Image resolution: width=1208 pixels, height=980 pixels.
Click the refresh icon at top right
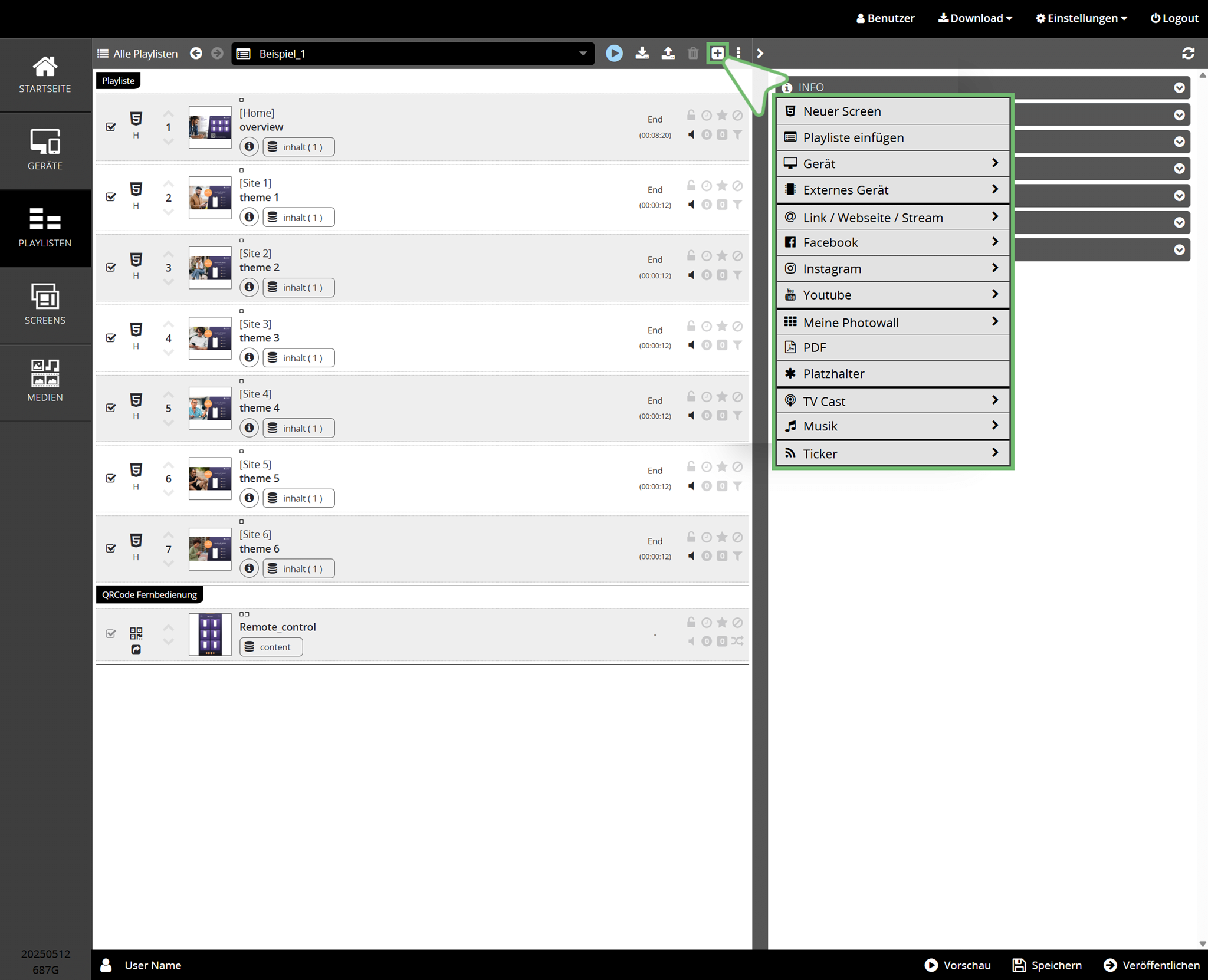(x=1188, y=54)
